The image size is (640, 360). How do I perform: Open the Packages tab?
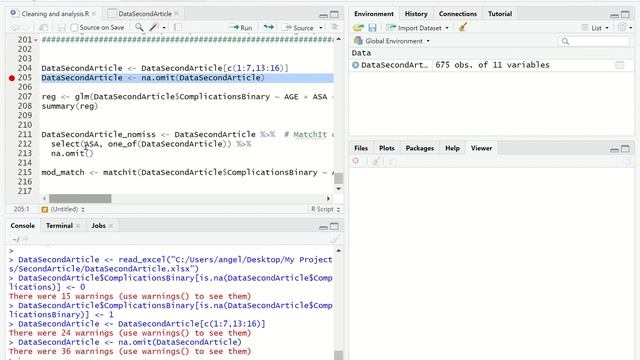coord(420,148)
